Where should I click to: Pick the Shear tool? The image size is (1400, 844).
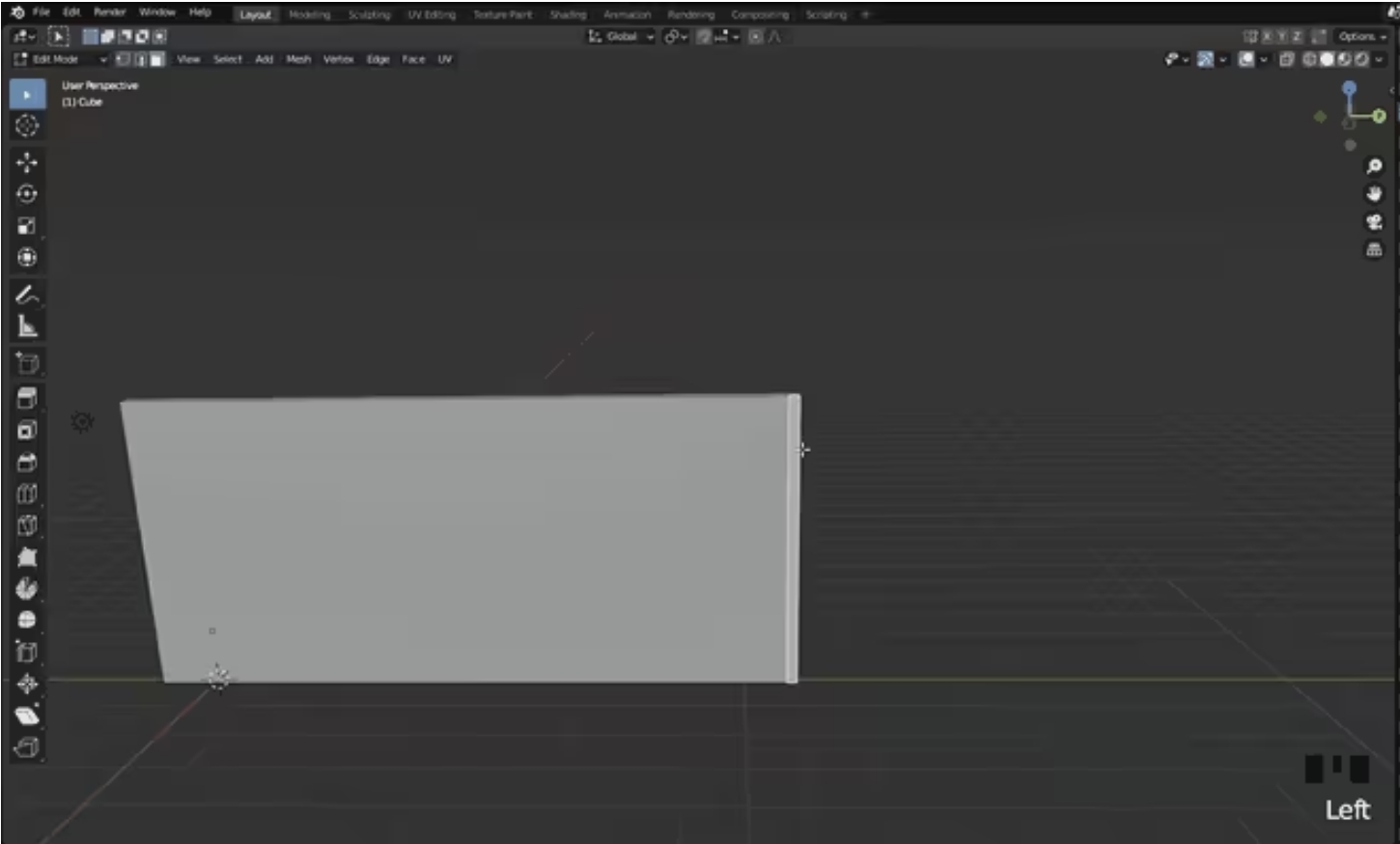coord(27,716)
